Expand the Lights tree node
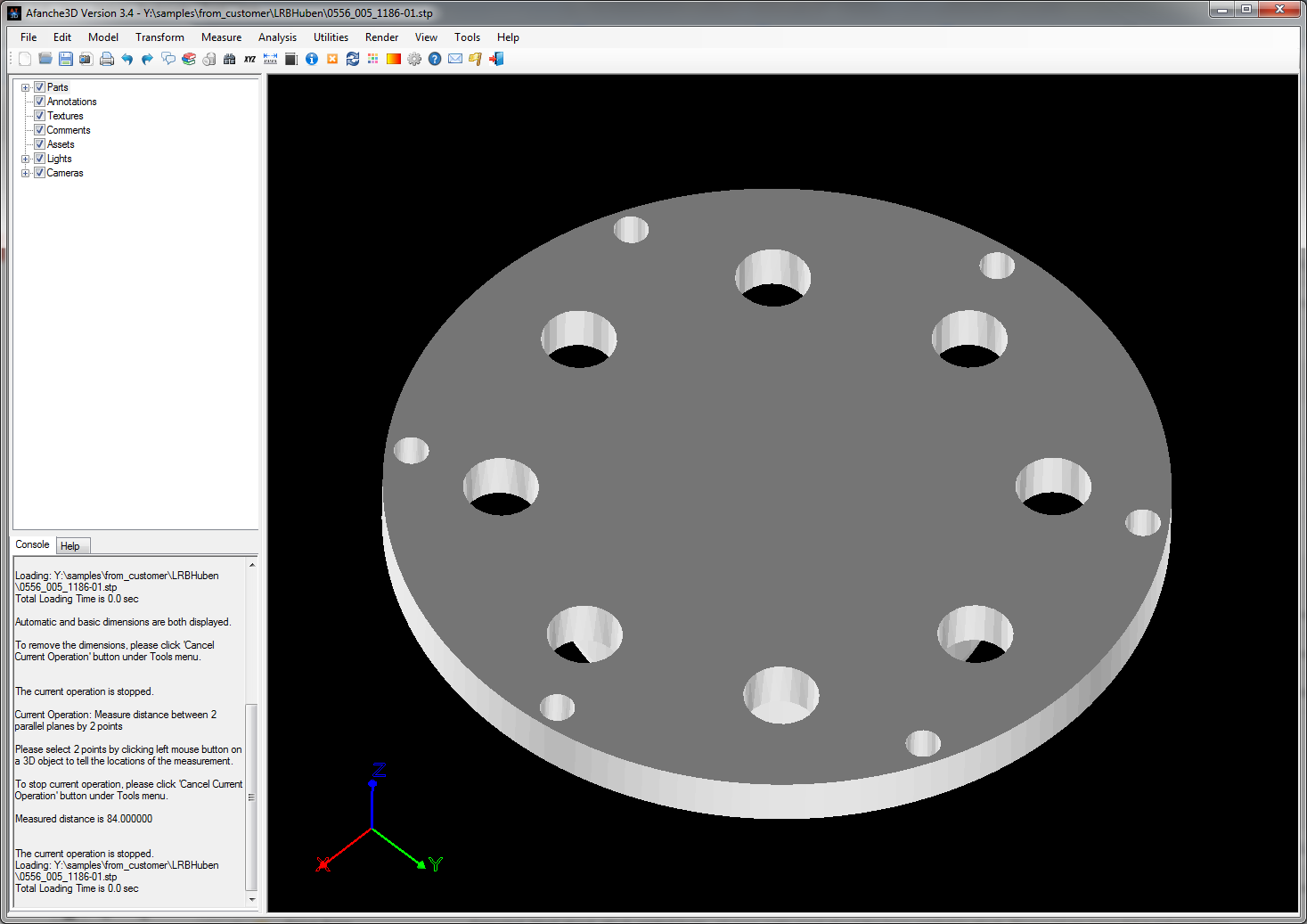The image size is (1307, 924). pos(26,159)
